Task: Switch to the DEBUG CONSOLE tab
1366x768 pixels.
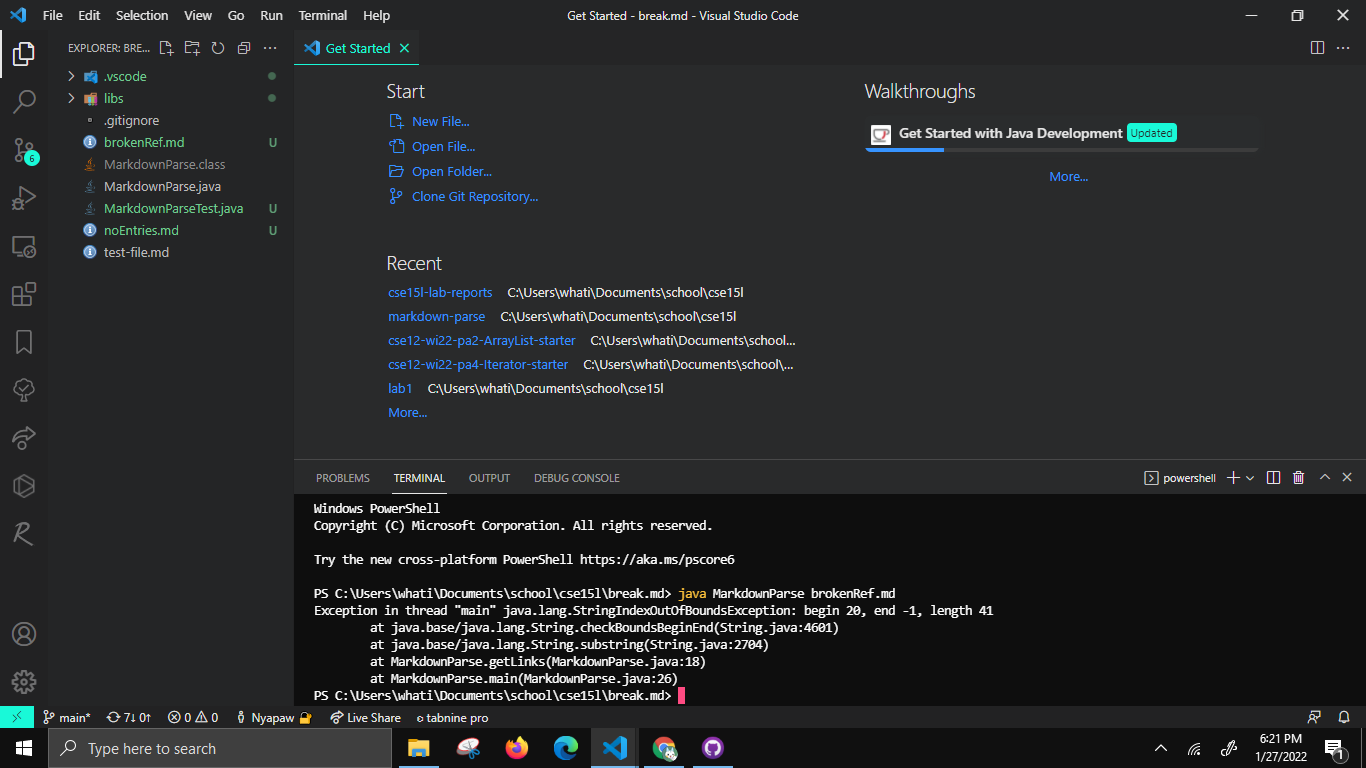Action: (x=576, y=477)
